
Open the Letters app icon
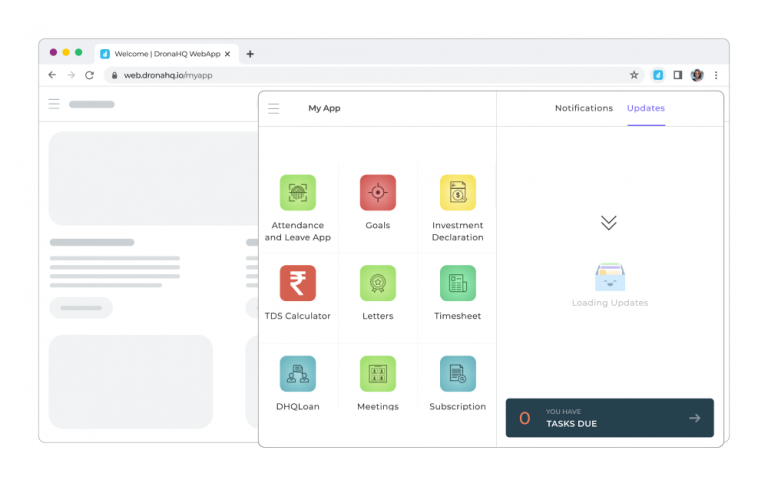[x=378, y=283]
